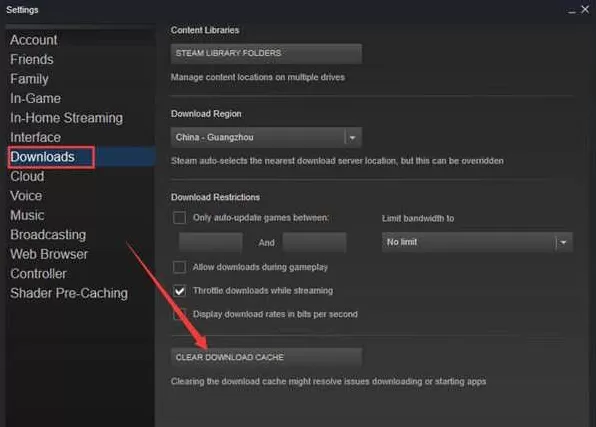
Task: Select the Interface category
Action: [35, 137]
